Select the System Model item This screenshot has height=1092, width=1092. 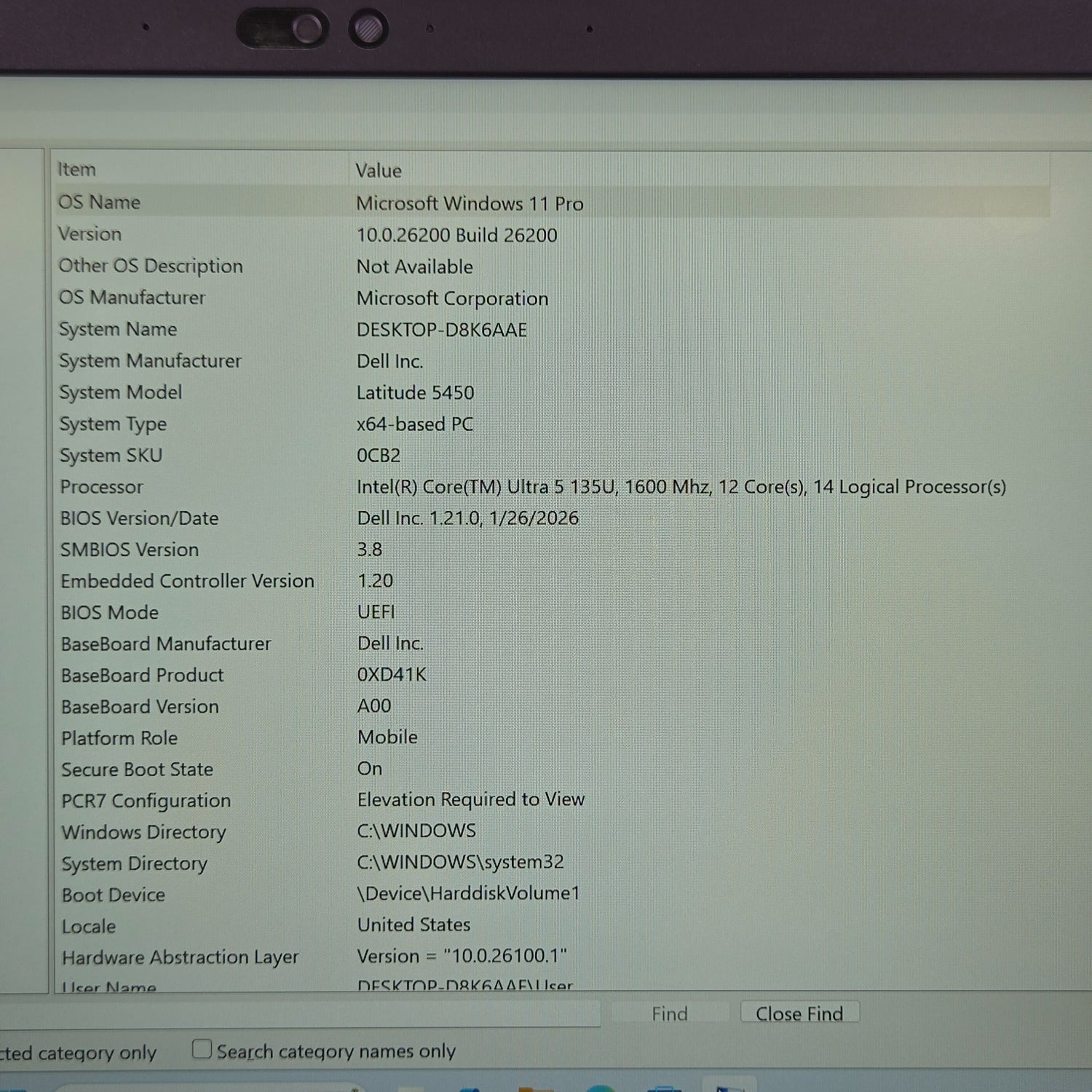click(120, 392)
